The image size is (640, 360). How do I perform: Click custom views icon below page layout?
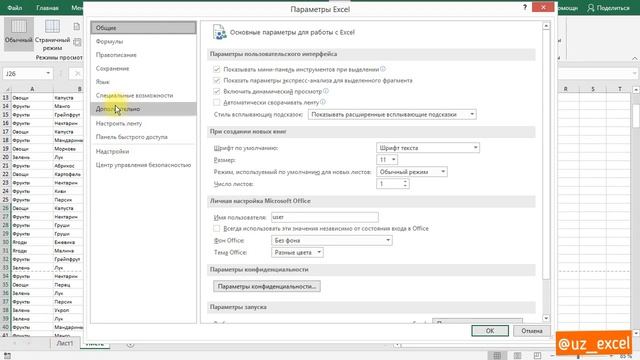77,42
